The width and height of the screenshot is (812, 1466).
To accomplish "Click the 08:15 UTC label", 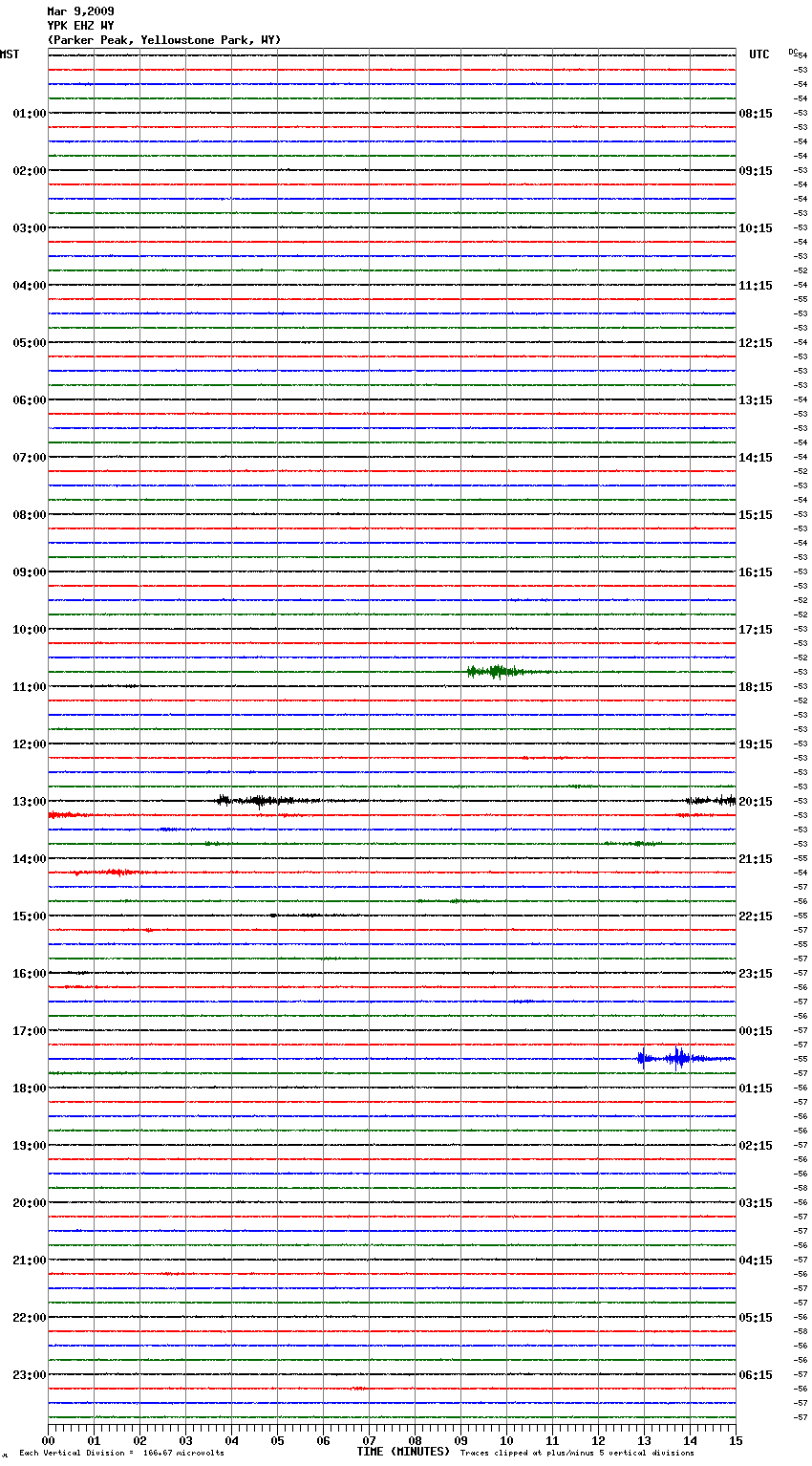I will click(756, 114).
